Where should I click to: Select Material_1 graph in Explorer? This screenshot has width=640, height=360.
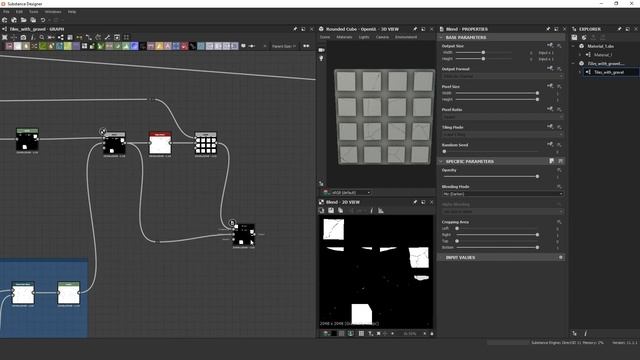[x=603, y=55]
